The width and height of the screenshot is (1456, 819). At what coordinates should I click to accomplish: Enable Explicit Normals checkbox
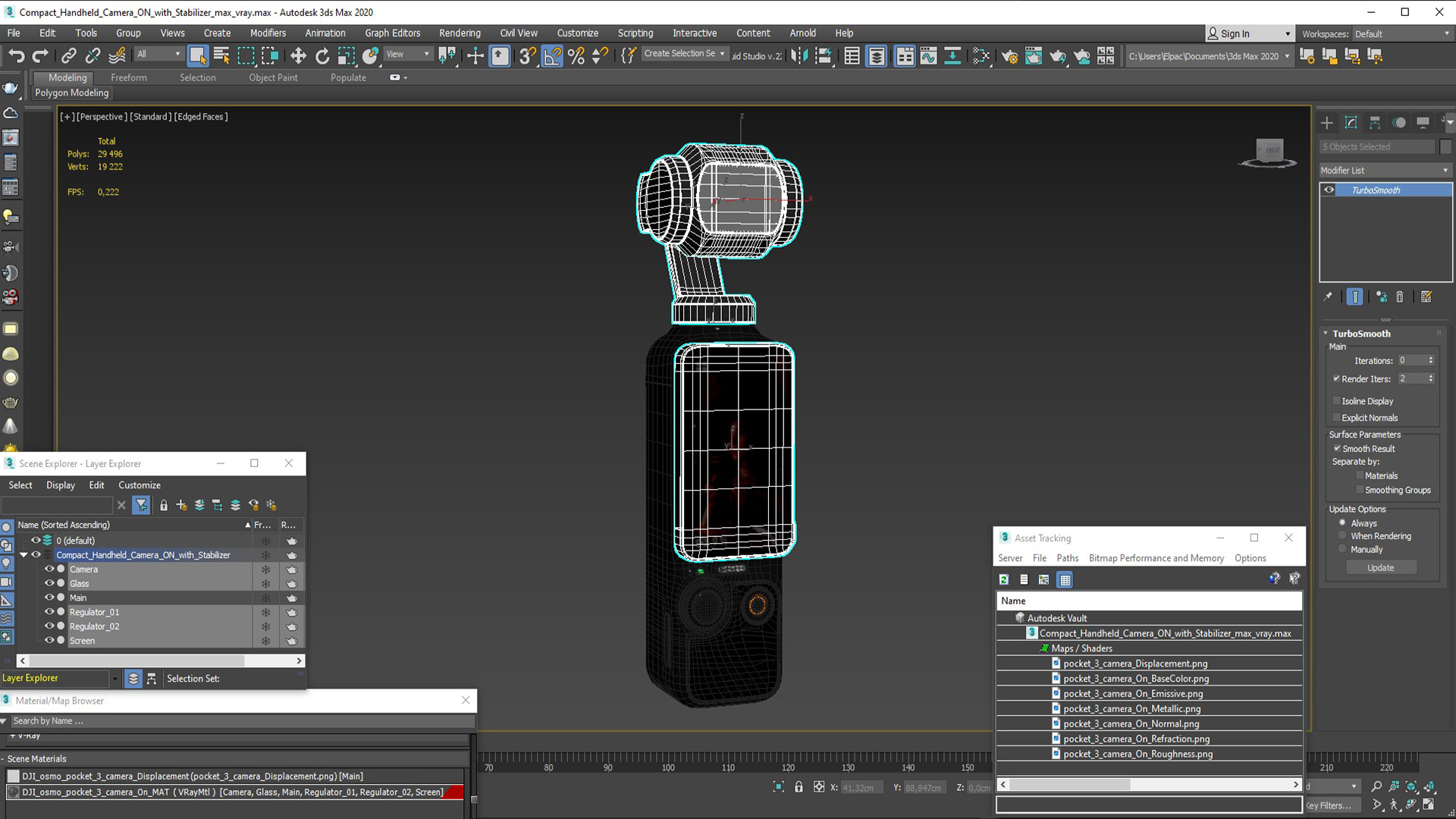click(x=1336, y=417)
